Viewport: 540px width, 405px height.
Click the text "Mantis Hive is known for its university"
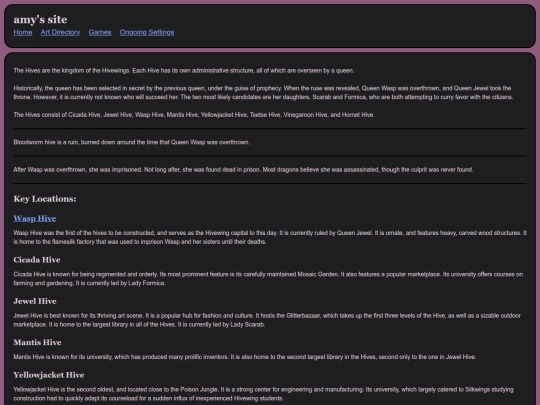245,357
